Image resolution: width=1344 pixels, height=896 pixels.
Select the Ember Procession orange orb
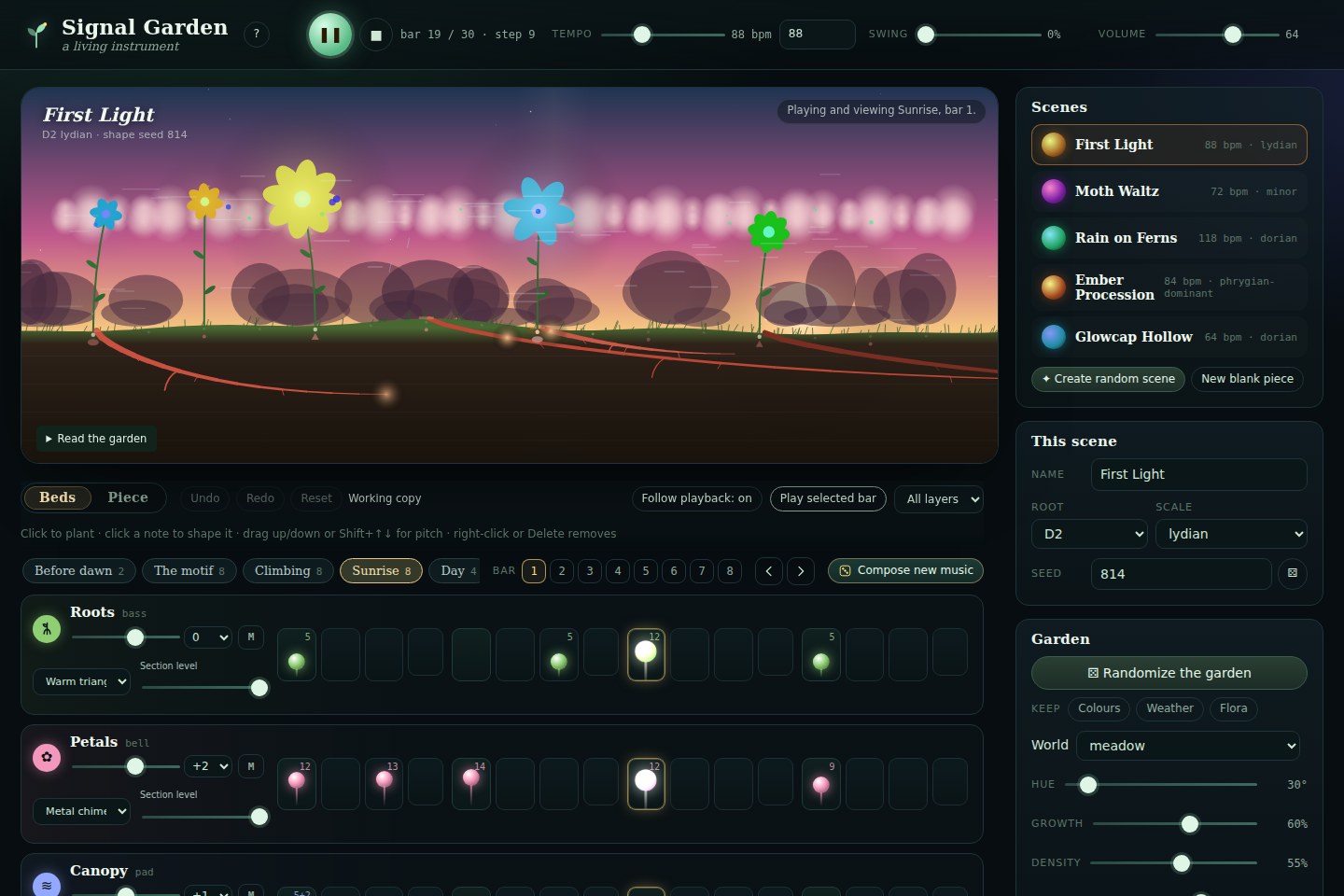tap(1054, 287)
